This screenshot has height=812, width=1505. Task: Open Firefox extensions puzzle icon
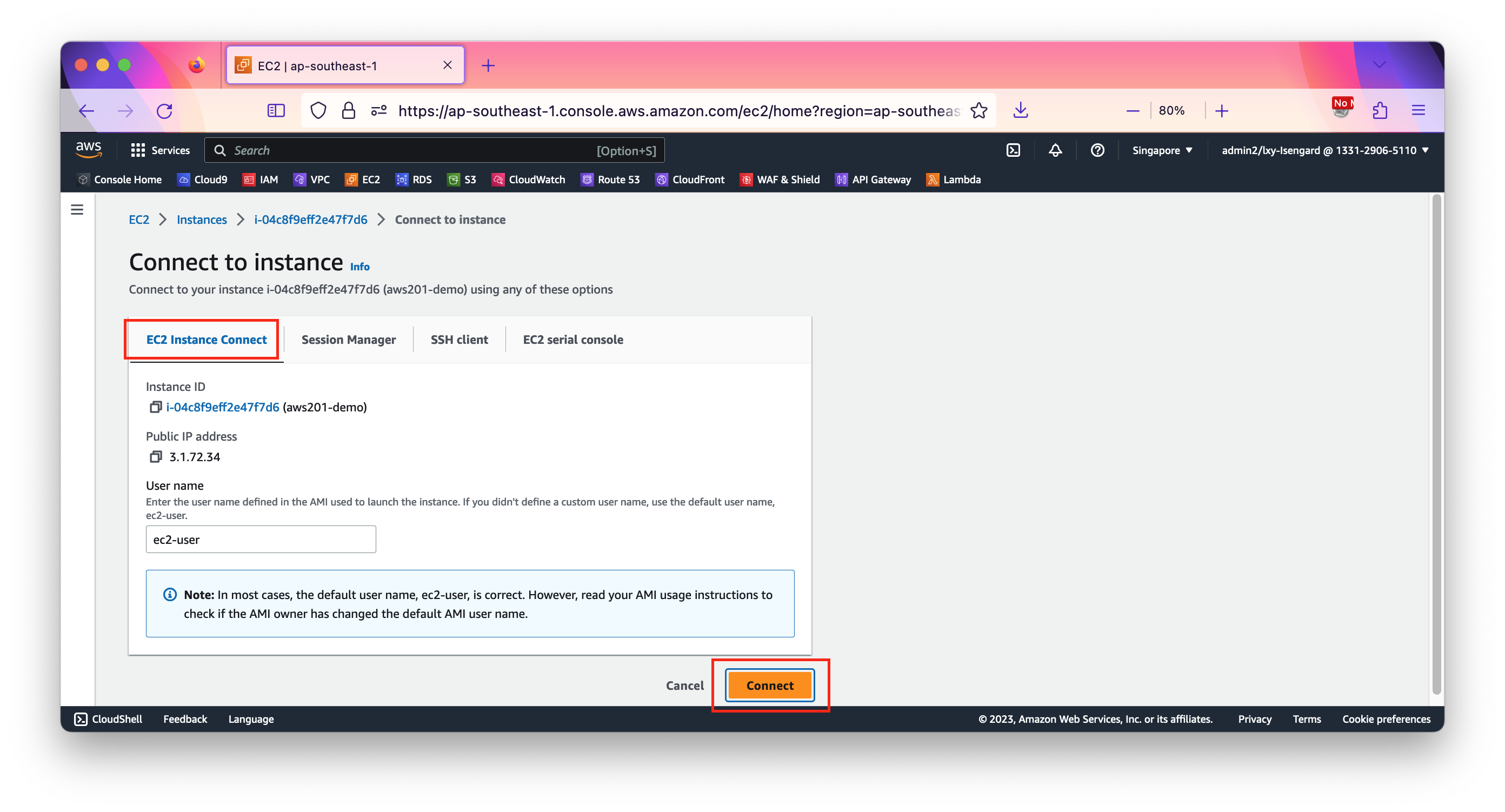(x=1380, y=110)
